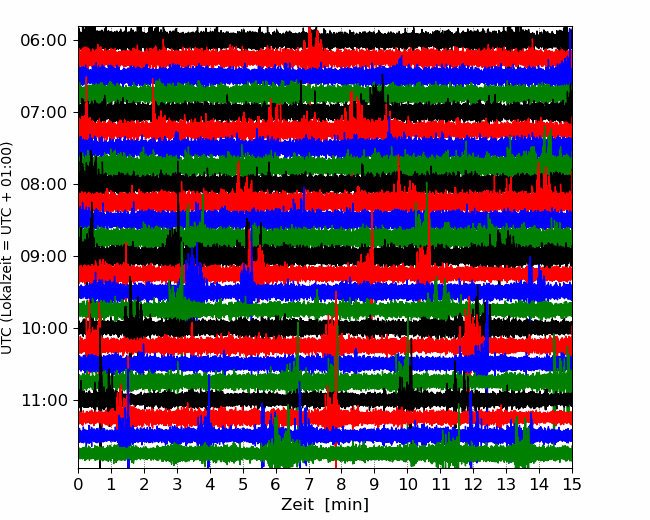
Task: Click the x-axis tick label 9
Action: coord(375,484)
